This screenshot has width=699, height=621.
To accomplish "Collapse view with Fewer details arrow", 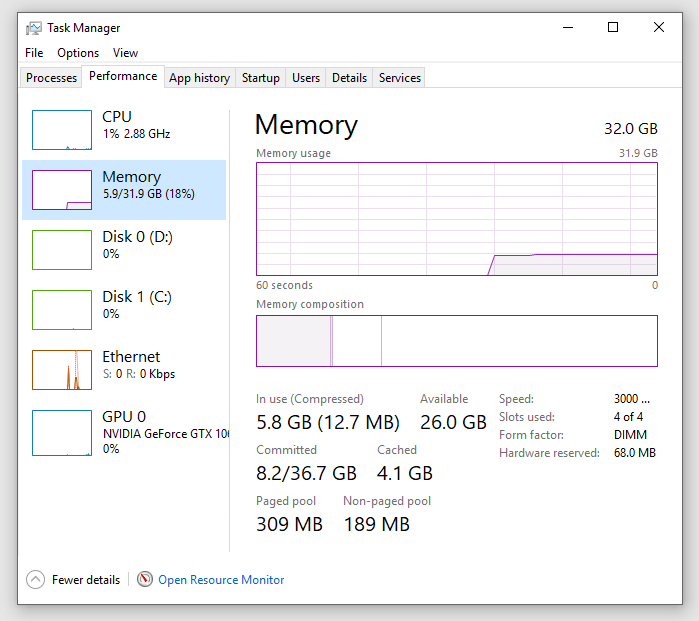I will (36, 580).
